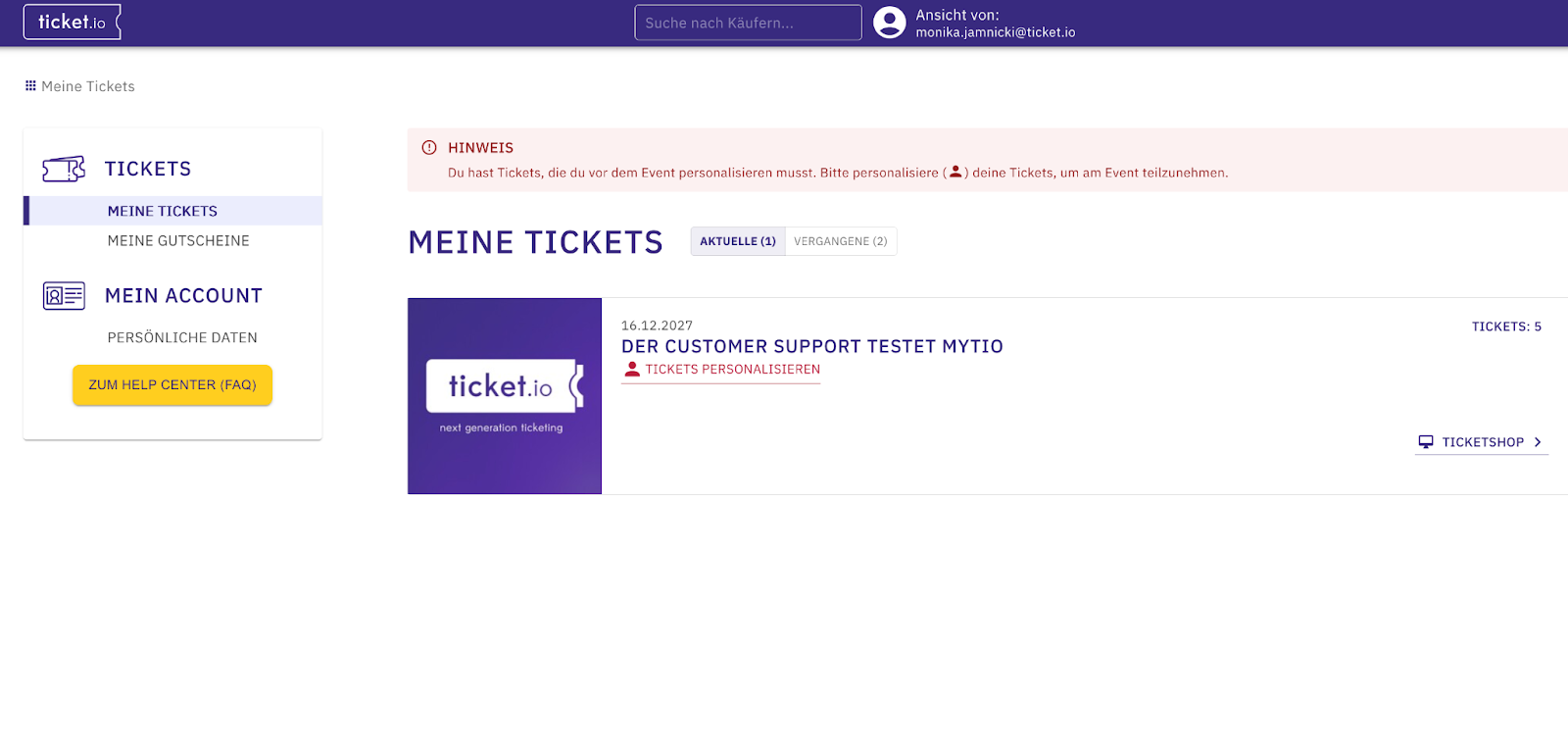1568x754 pixels.
Task: Click the ID card icon beside MEIN ACCOUNT
Action: click(x=63, y=295)
